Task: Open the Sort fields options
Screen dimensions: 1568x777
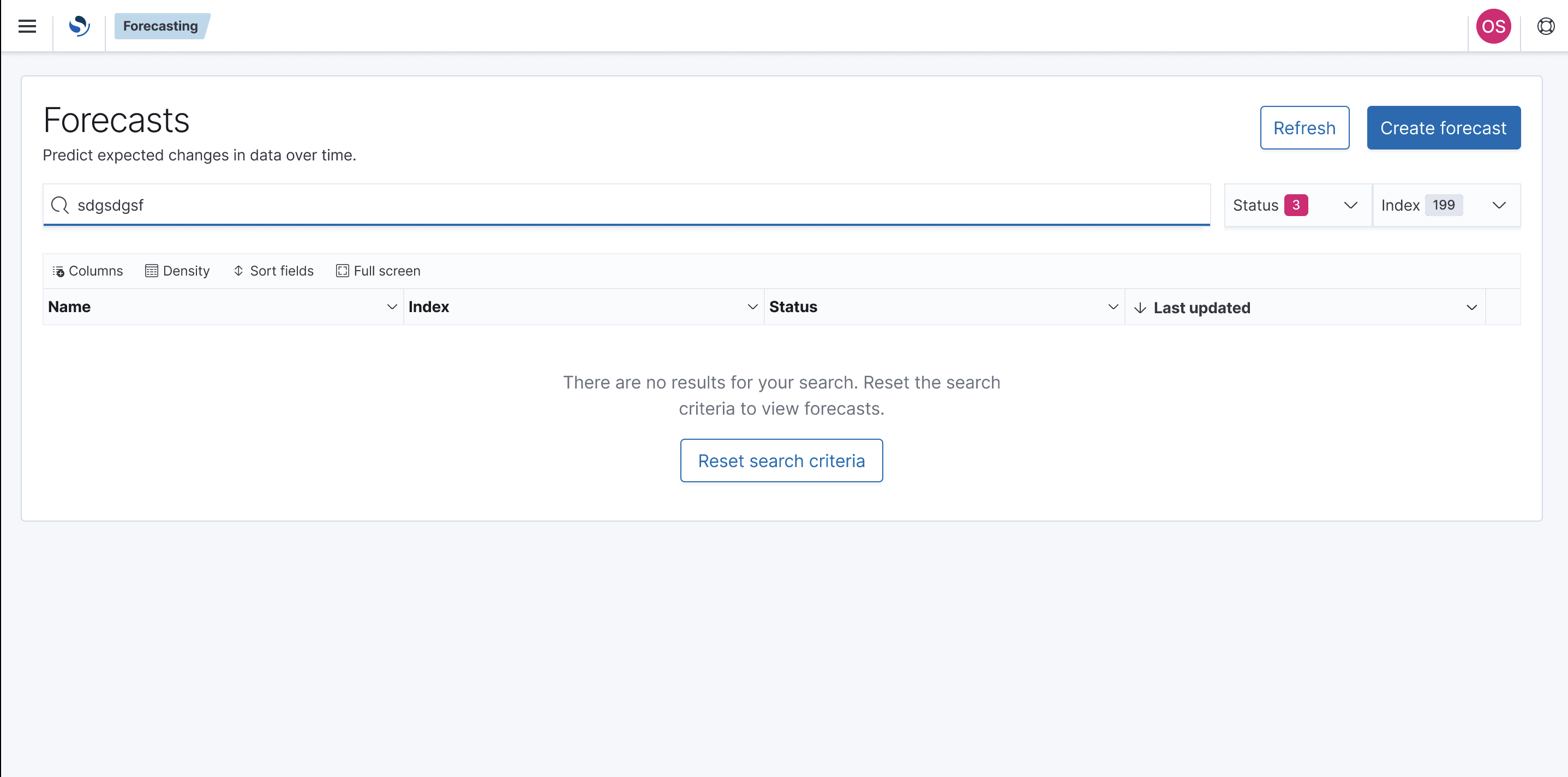Action: point(273,270)
